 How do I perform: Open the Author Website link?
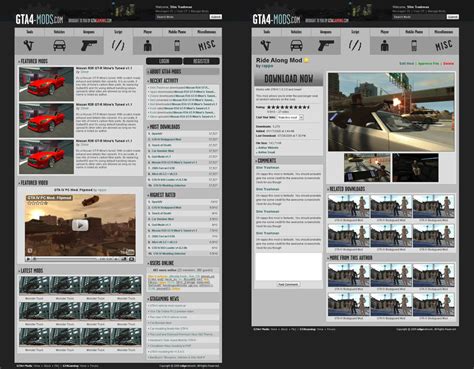(x=268, y=147)
